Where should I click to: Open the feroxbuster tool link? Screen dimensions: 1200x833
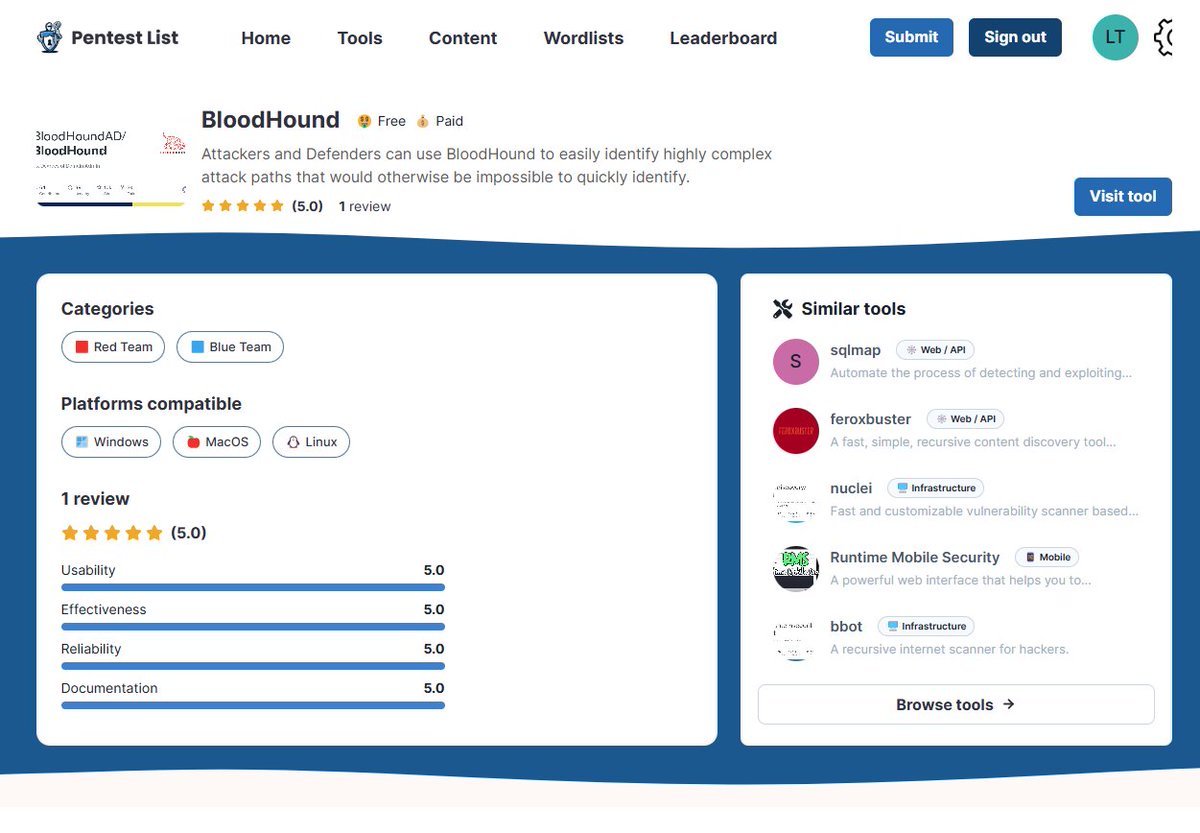(x=871, y=419)
